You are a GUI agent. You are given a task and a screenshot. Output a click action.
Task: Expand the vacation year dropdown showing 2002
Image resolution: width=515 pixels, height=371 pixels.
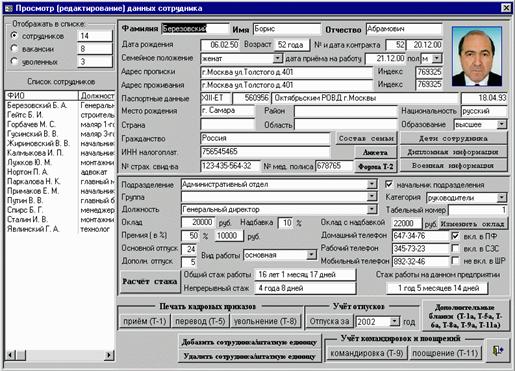pos(395,322)
